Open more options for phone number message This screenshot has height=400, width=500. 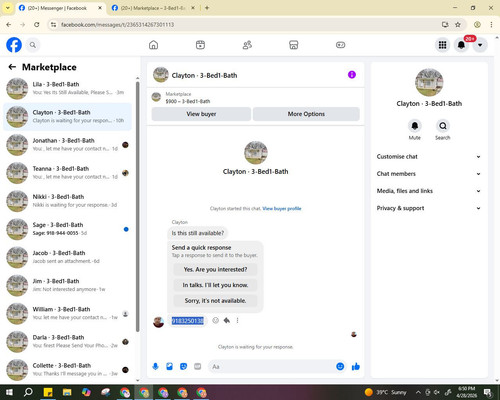coord(237,320)
